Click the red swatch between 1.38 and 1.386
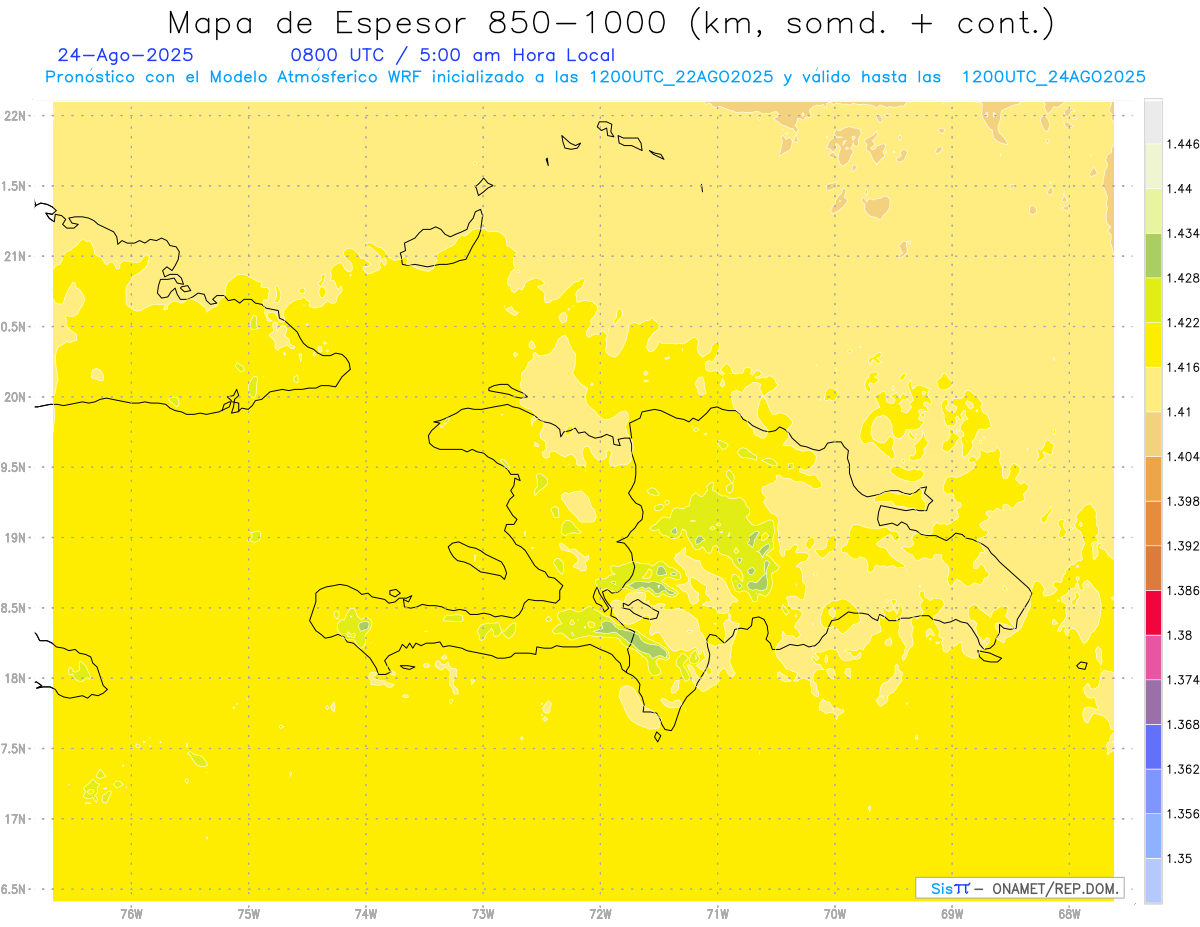 click(1153, 612)
